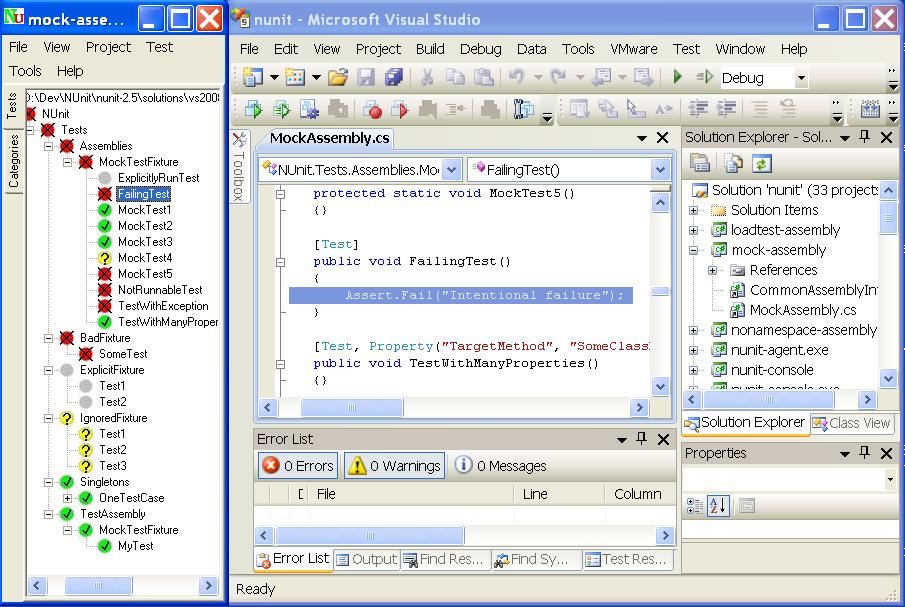Click the Copy icon in the toolbar
Viewport: 905px width, 607px height.
(455, 77)
